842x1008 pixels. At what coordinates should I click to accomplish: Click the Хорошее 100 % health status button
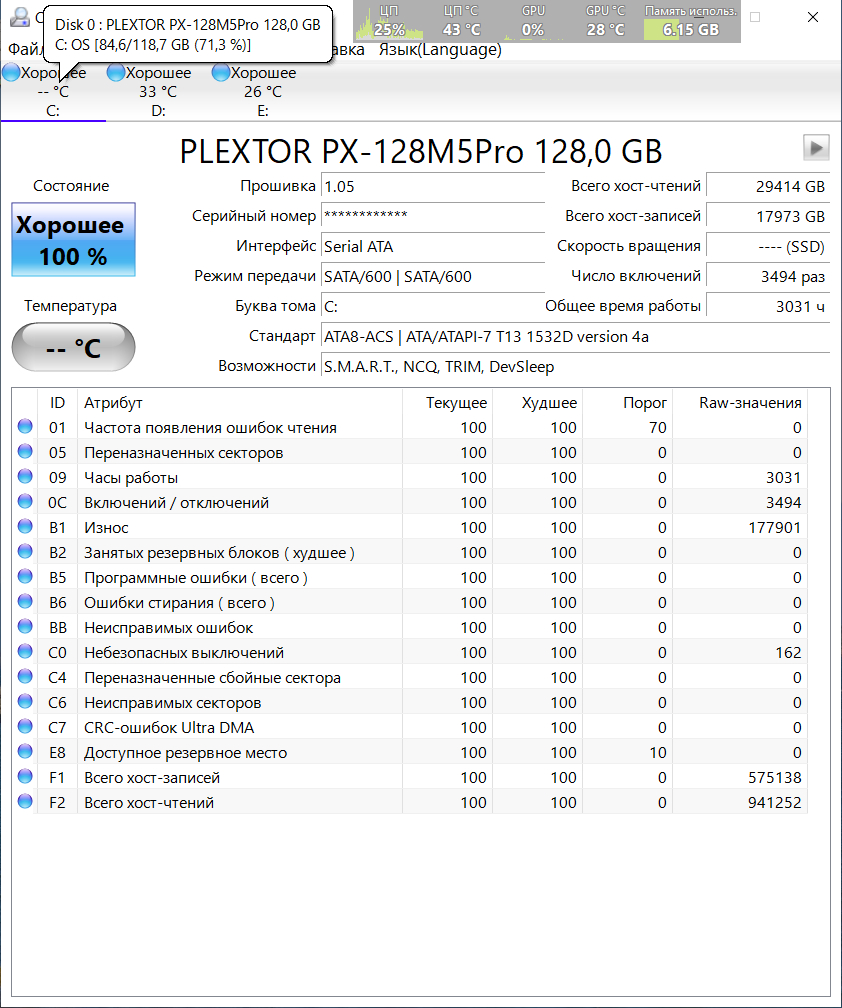click(x=73, y=240)
